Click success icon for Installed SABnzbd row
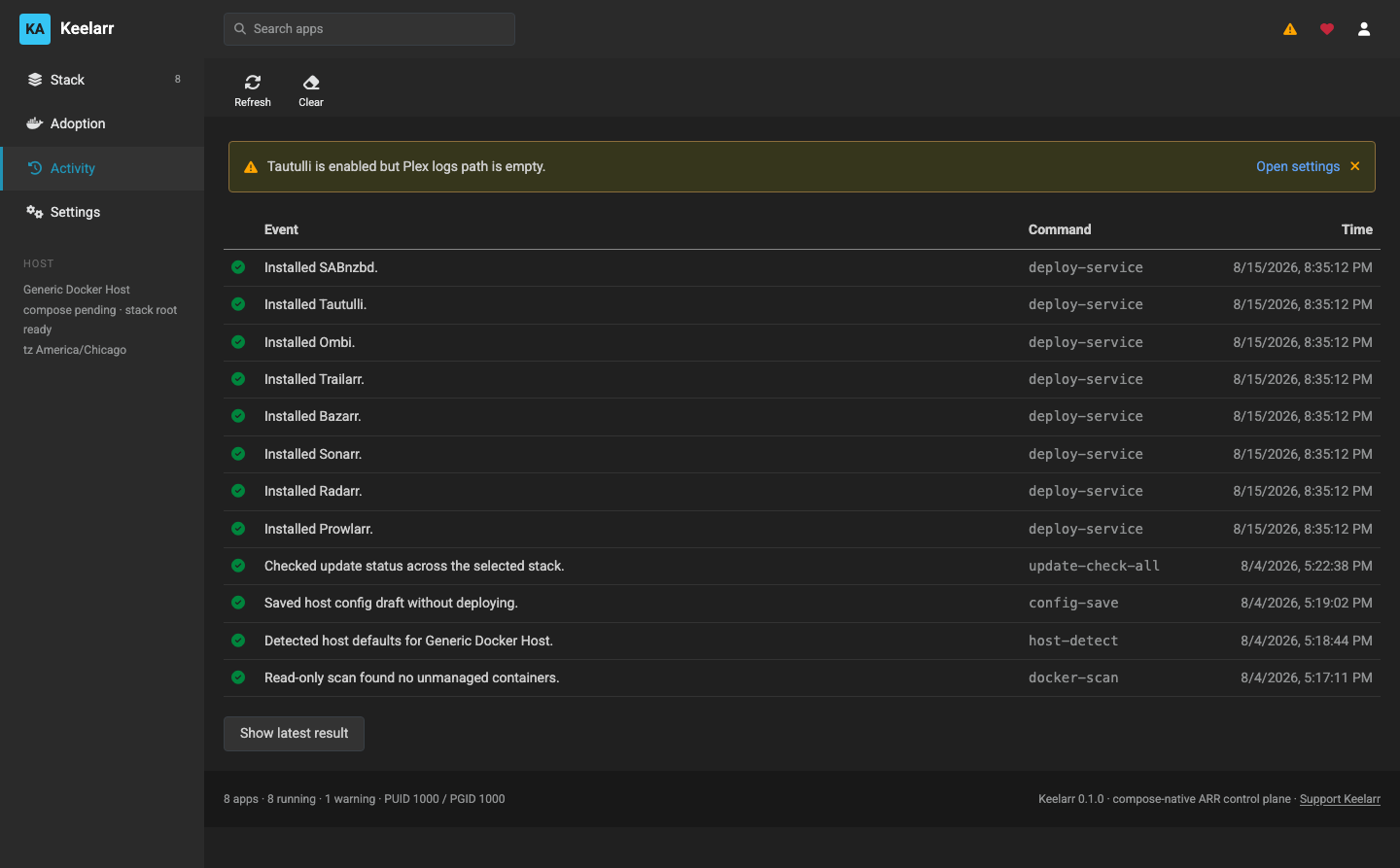This screenshot has width=1400, height=868. (238, 267)
